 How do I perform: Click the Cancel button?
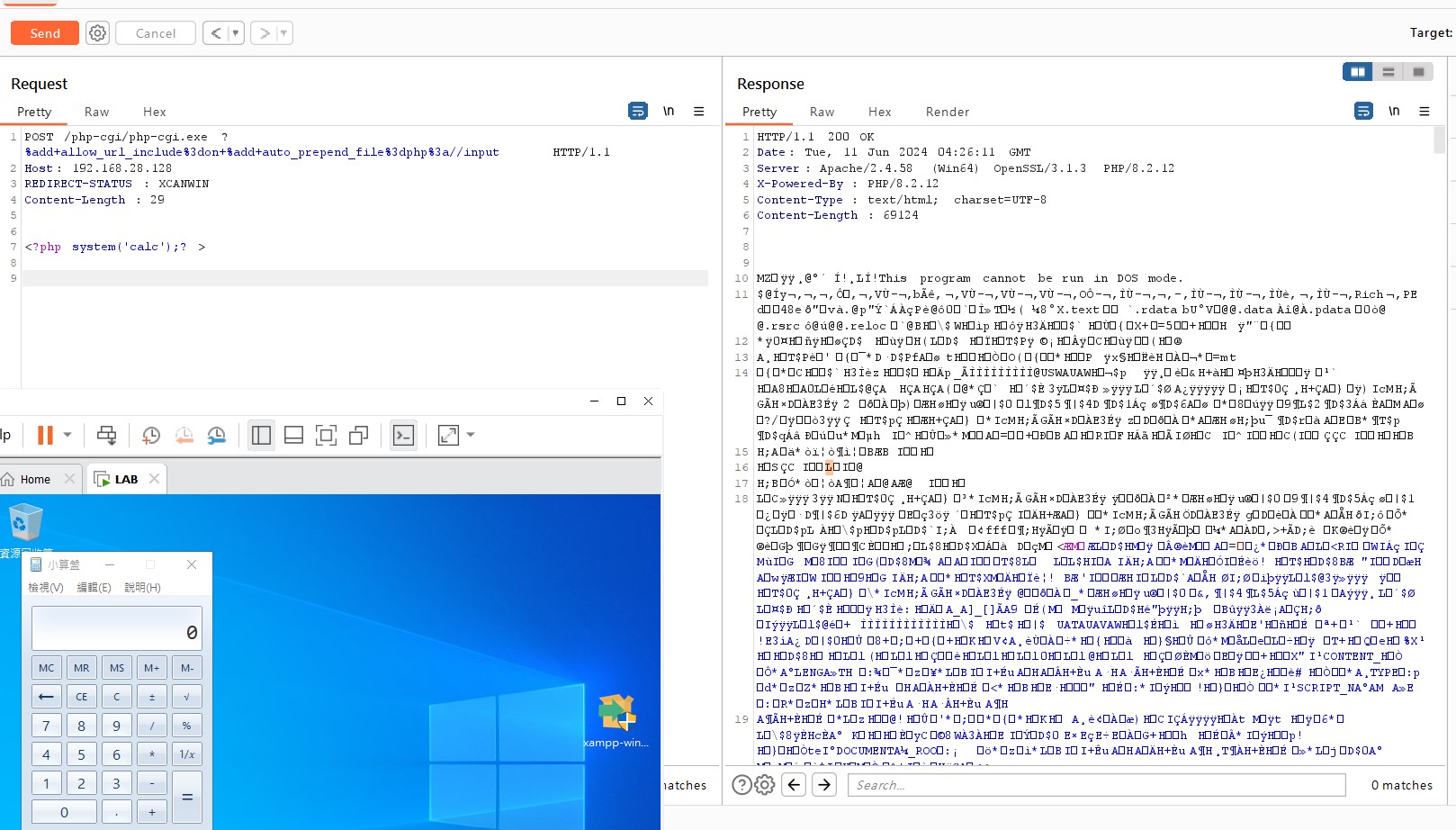point(156,33)
